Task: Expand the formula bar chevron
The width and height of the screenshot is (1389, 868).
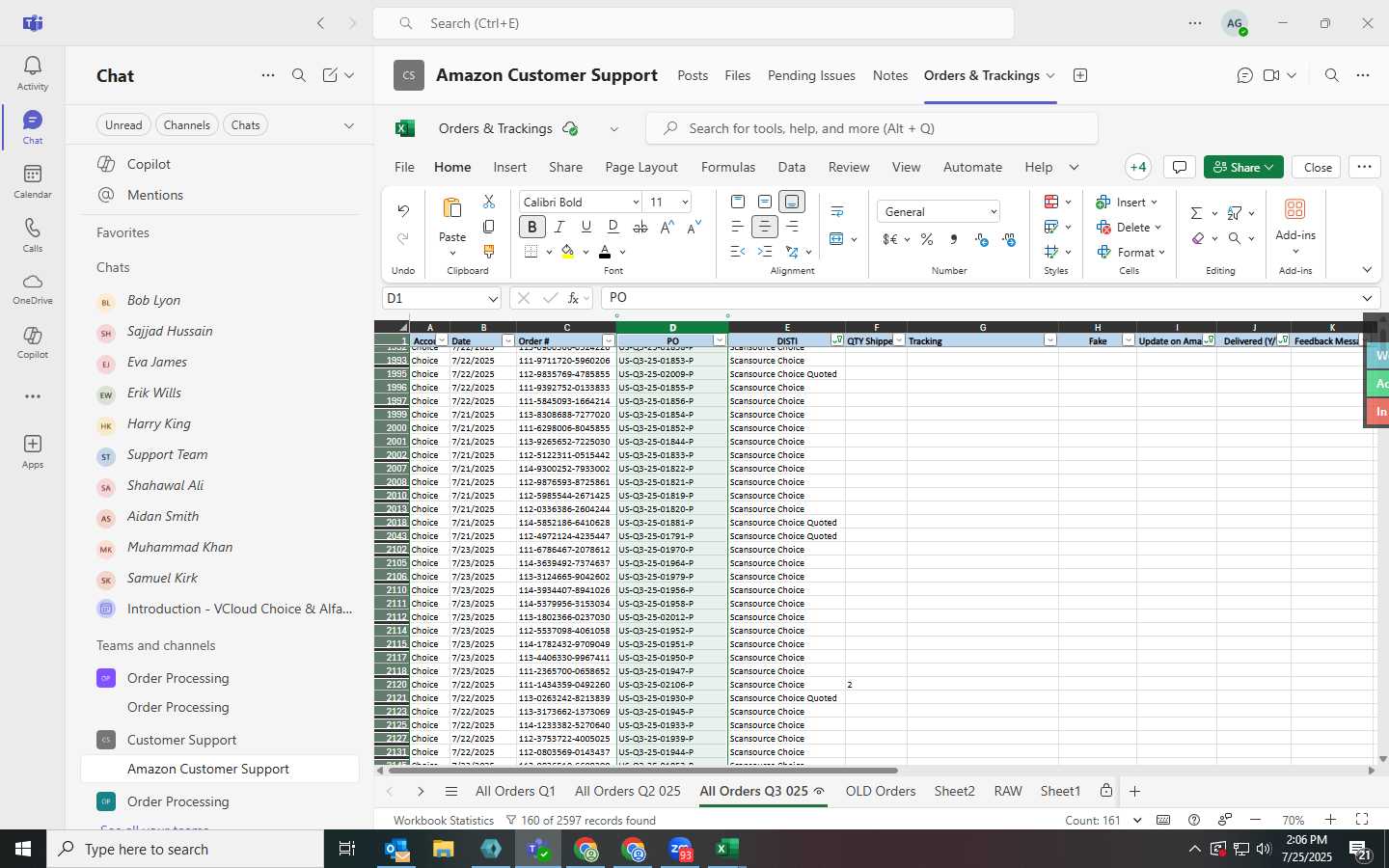Action: pos(1367,298)
